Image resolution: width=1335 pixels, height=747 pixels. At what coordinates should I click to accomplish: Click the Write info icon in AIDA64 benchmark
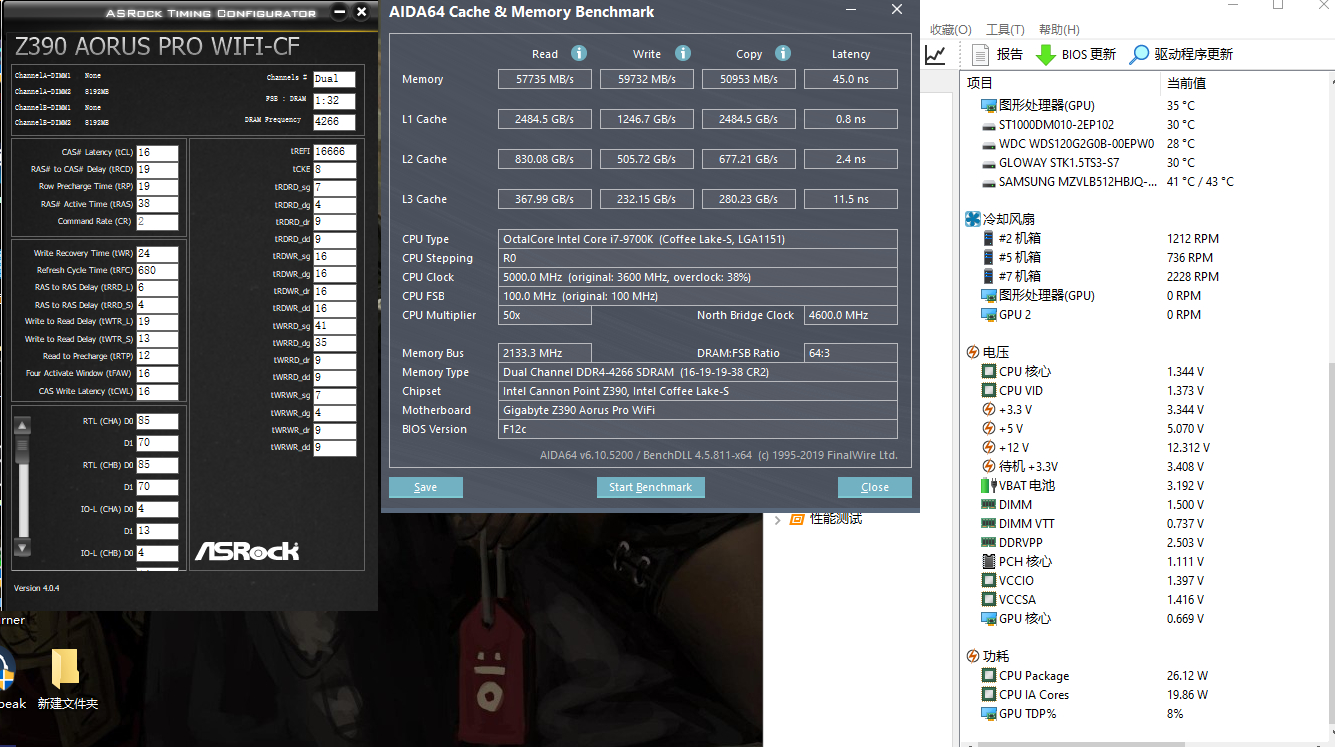(682, 53)
